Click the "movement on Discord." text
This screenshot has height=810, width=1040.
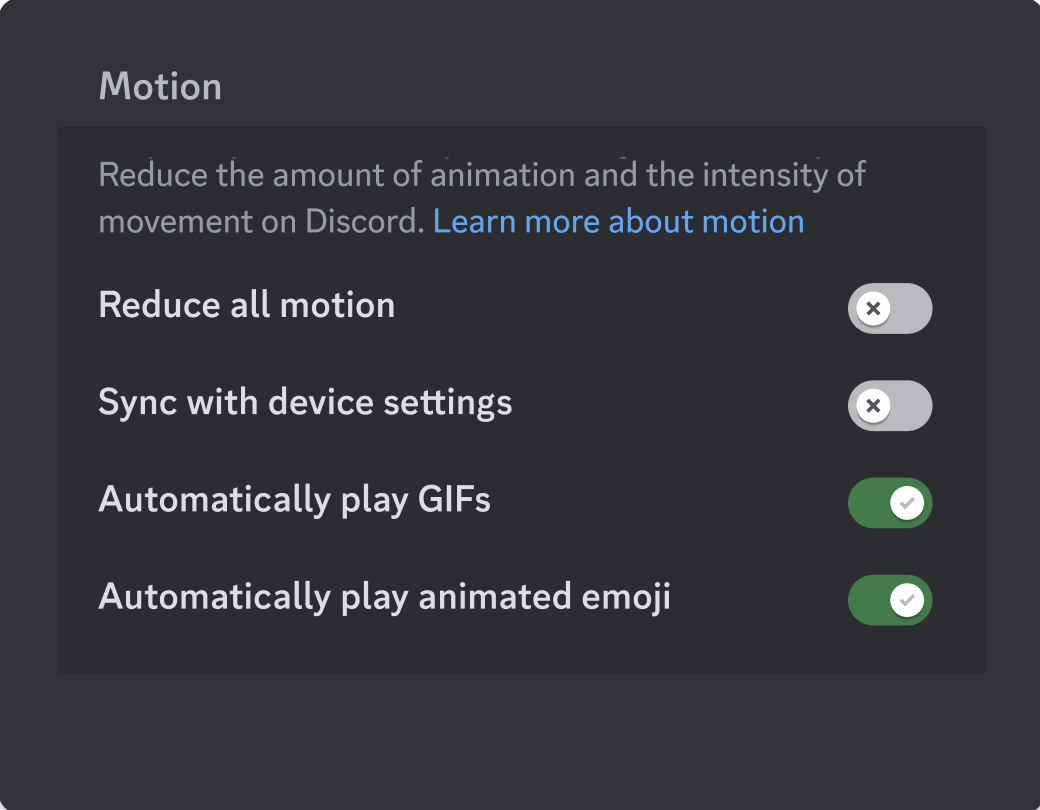click(262, 221)
